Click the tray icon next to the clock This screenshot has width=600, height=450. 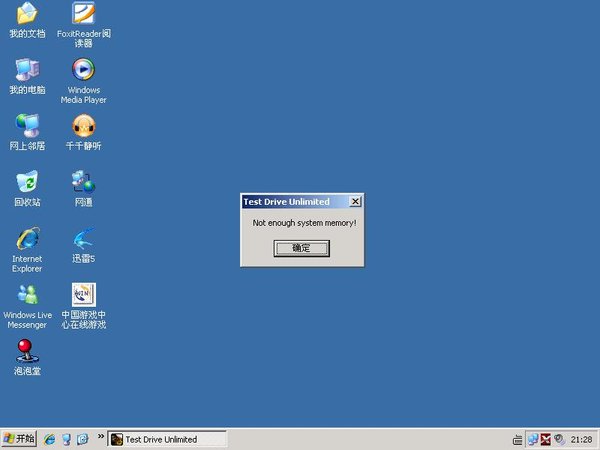point(559,440)
